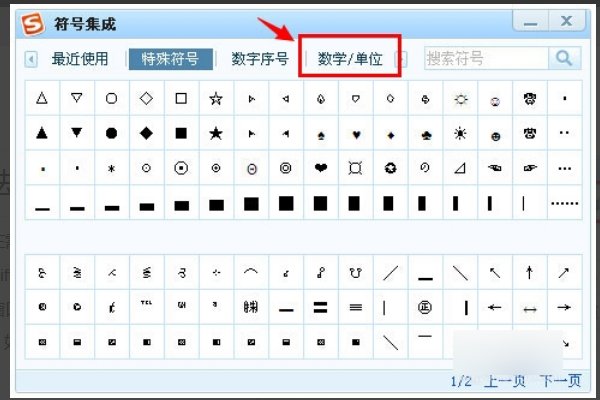Select the solid club ♣ symbol
The height and width of the screenshot is (400, 600).
[x=426, y=133]
